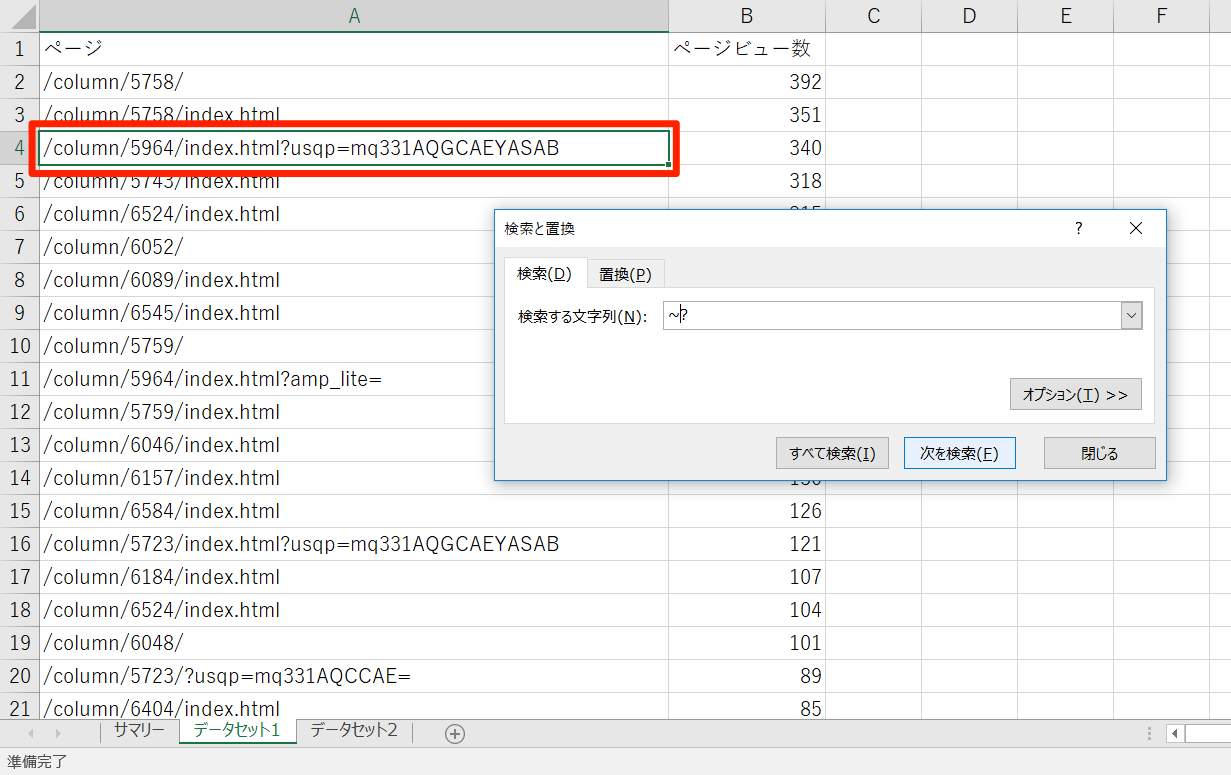The width and height of the screenshot is (1231, 775).
Task: Select row 16 header
Action: [x=19, y=544]
